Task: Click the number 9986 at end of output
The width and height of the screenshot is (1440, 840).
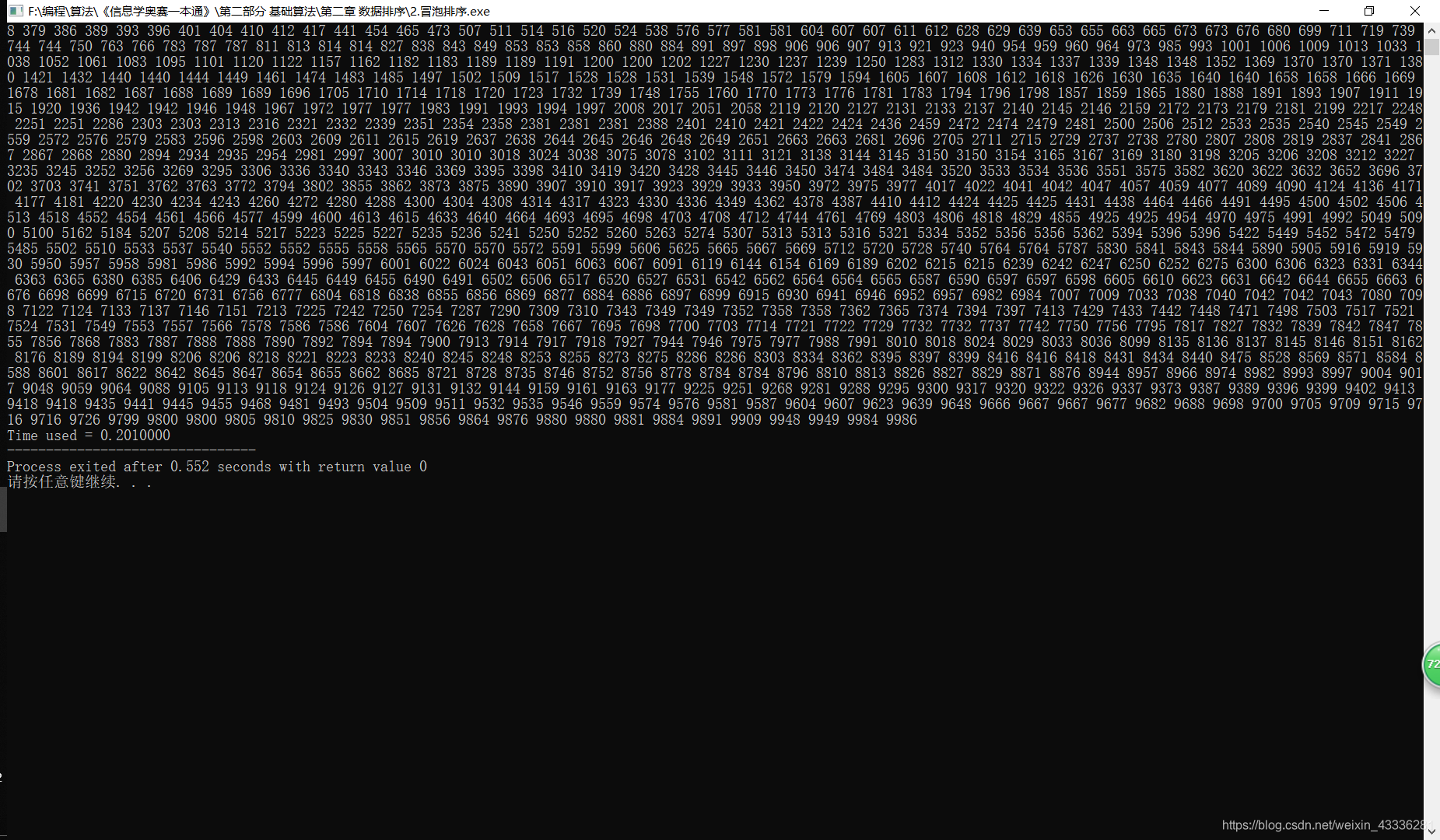Action: (902, 420)
